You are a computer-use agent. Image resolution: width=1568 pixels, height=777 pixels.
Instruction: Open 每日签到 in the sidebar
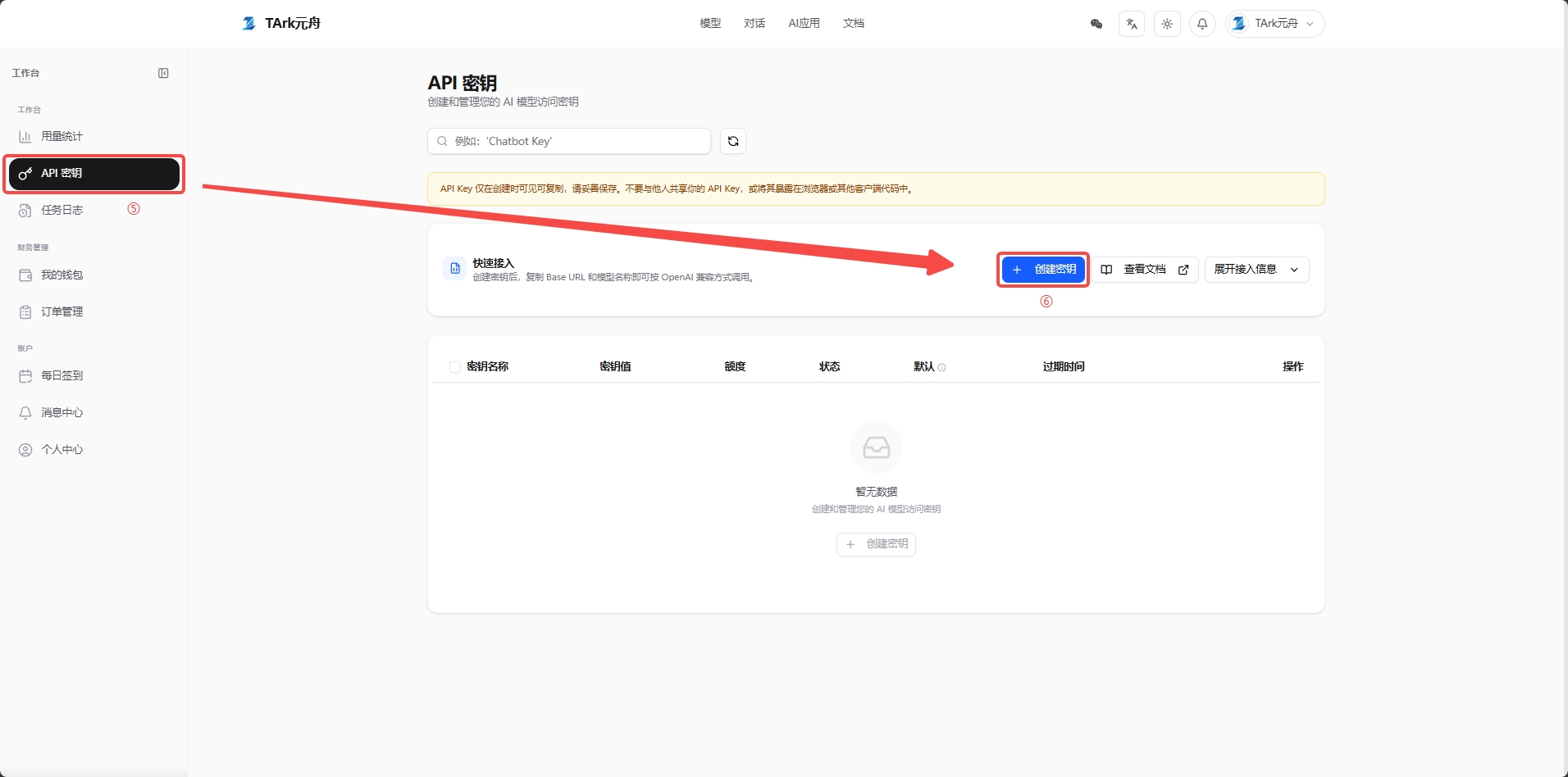point(94,375)
